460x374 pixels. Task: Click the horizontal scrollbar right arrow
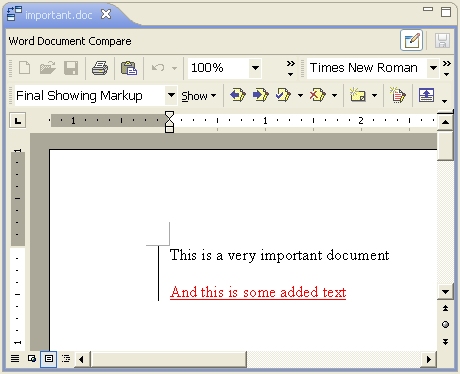(x=429, y=359)
